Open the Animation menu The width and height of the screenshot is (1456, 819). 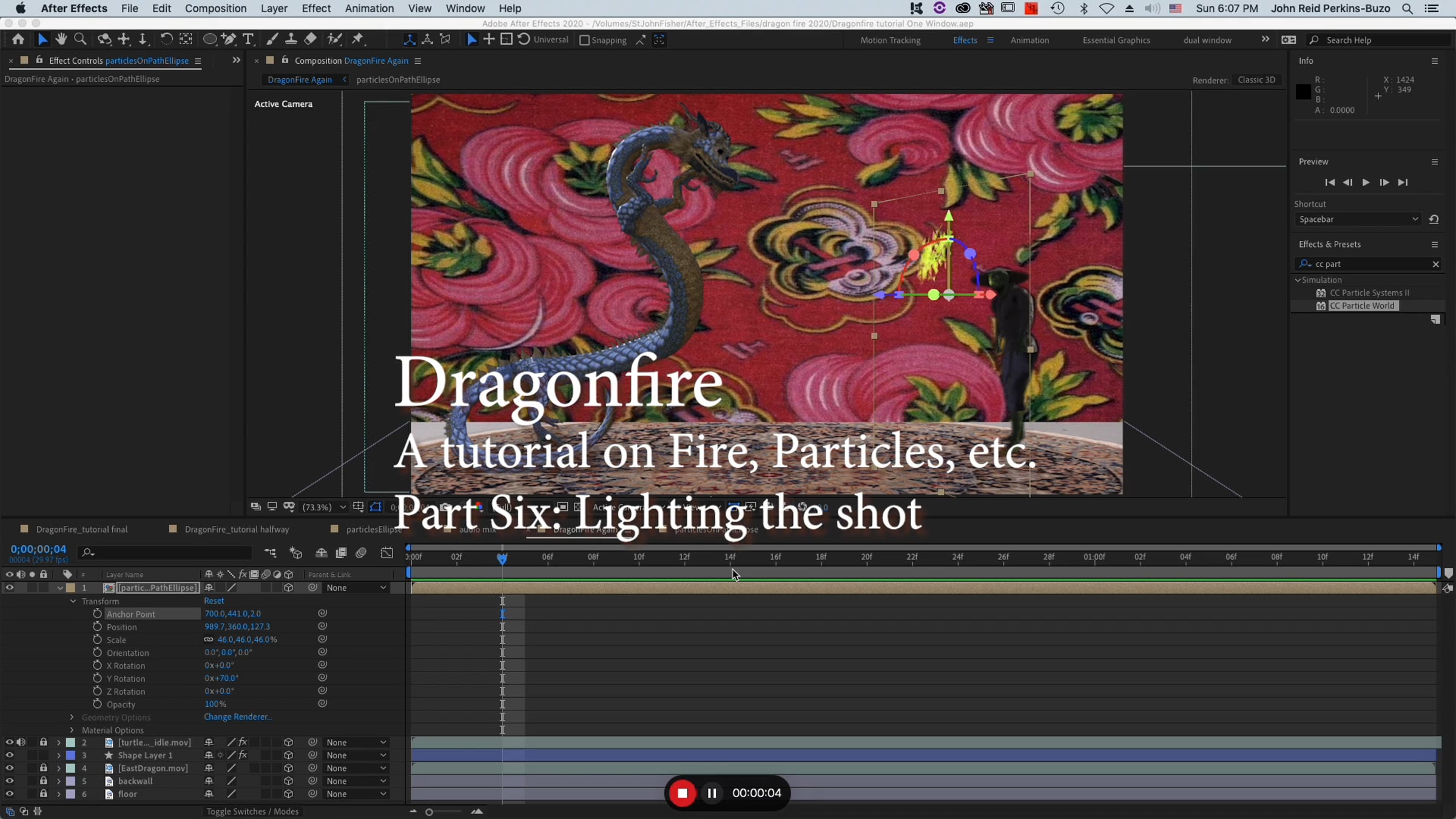pos(369,8)
